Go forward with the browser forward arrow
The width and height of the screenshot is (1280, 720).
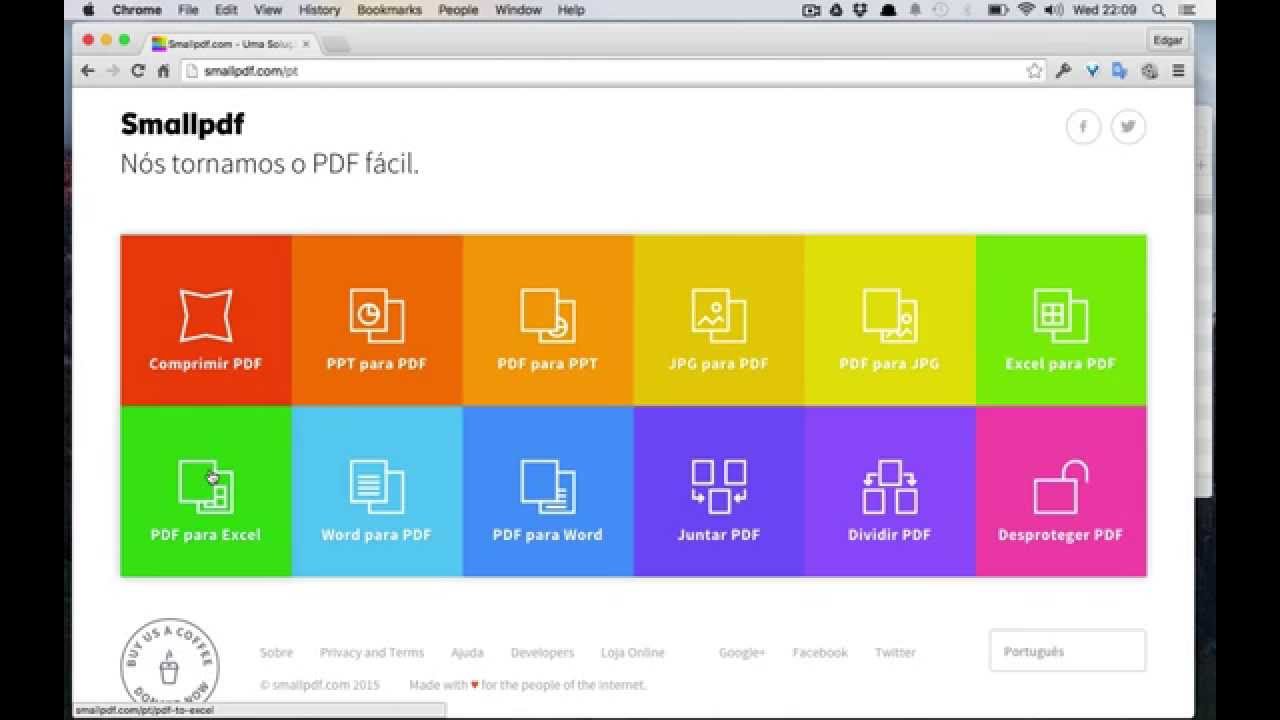coord(112,71)
